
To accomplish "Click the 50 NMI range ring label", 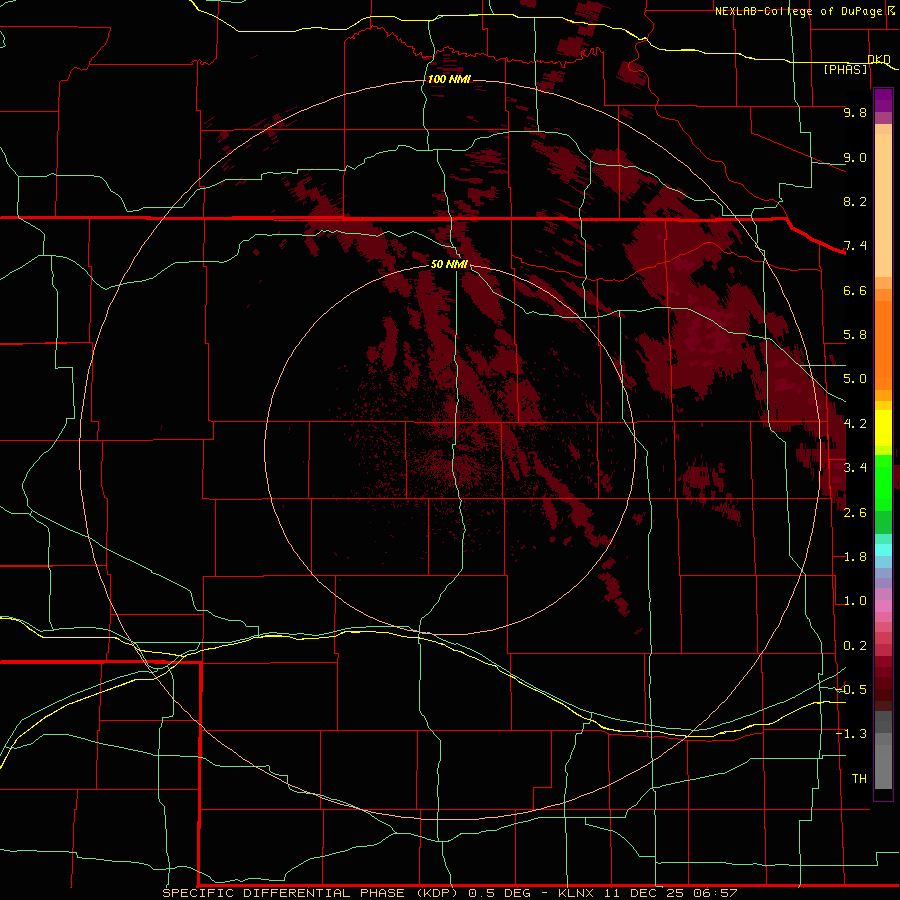I will [x=449, y=264].
